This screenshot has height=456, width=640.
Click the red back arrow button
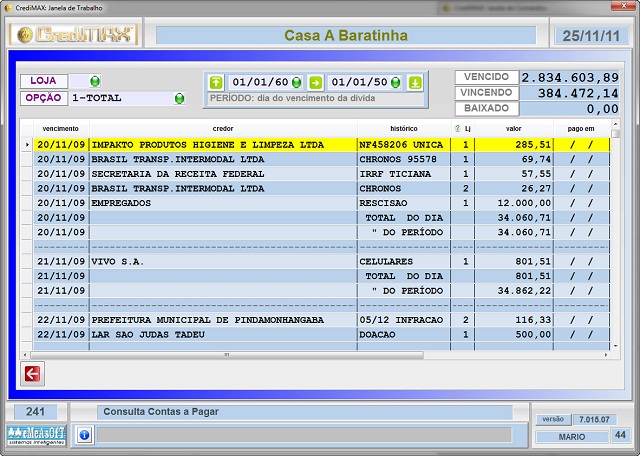pos(32,374)
